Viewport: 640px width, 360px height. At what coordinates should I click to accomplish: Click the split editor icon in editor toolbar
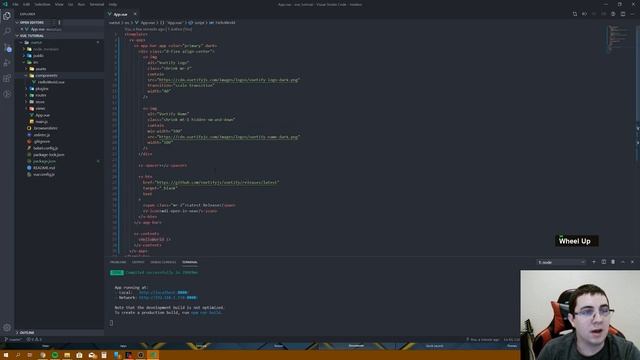pyautogui.click(x=623, y=14)
